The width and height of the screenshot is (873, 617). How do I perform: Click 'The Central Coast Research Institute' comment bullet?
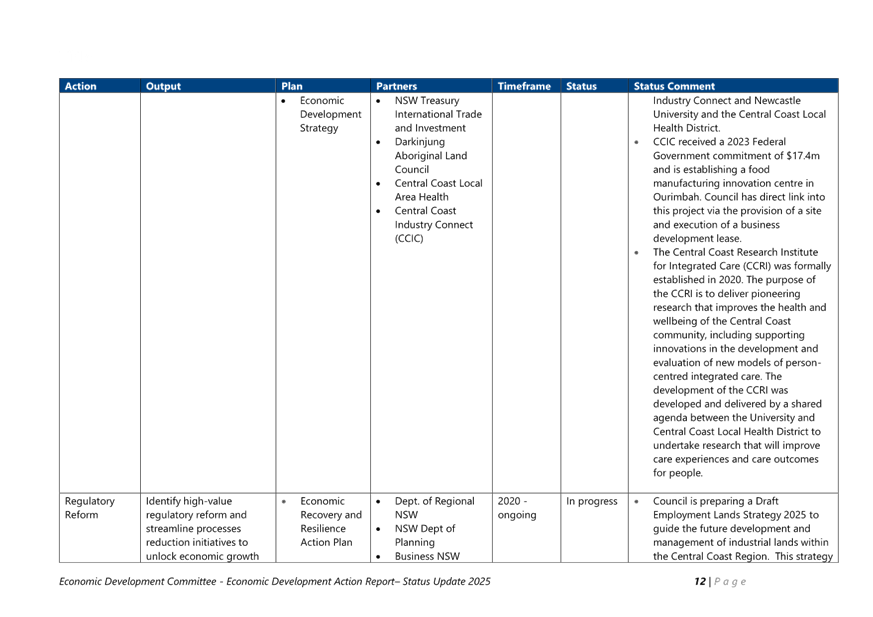(x=735, y=252)
